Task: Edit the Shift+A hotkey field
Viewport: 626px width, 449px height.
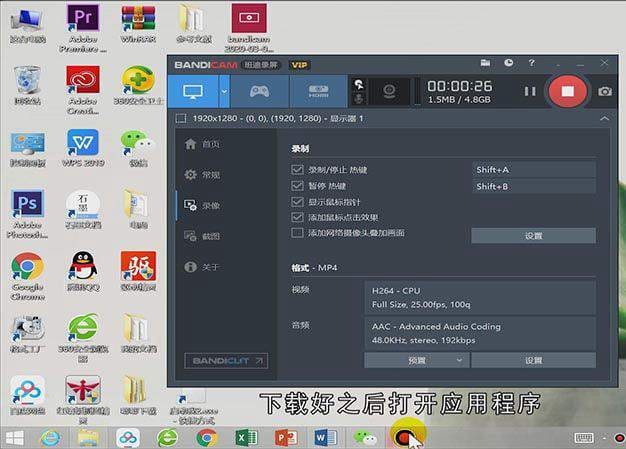Action: tap(534, 170)
